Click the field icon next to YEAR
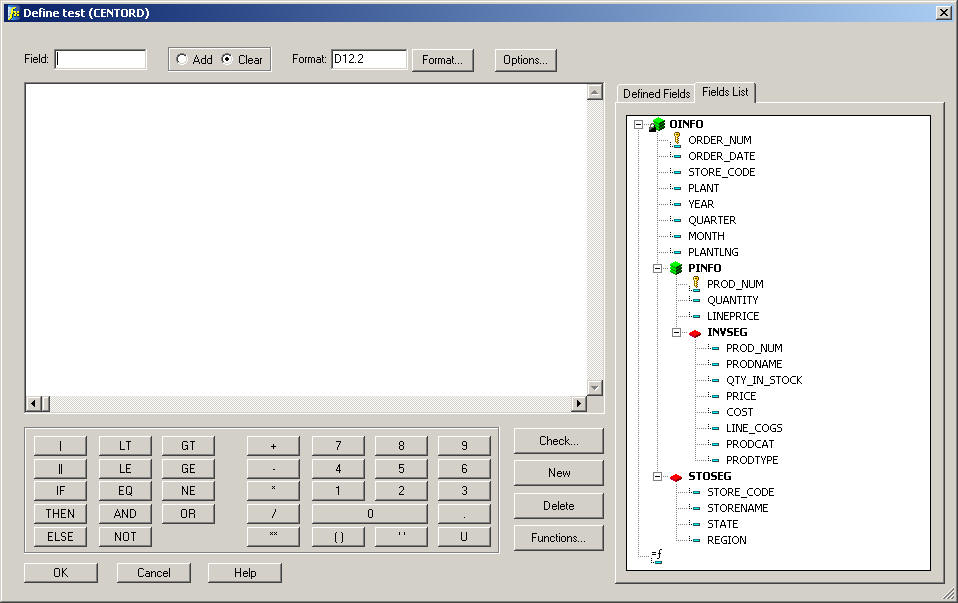Screen dimensions: 958x603 pos(676,204)
